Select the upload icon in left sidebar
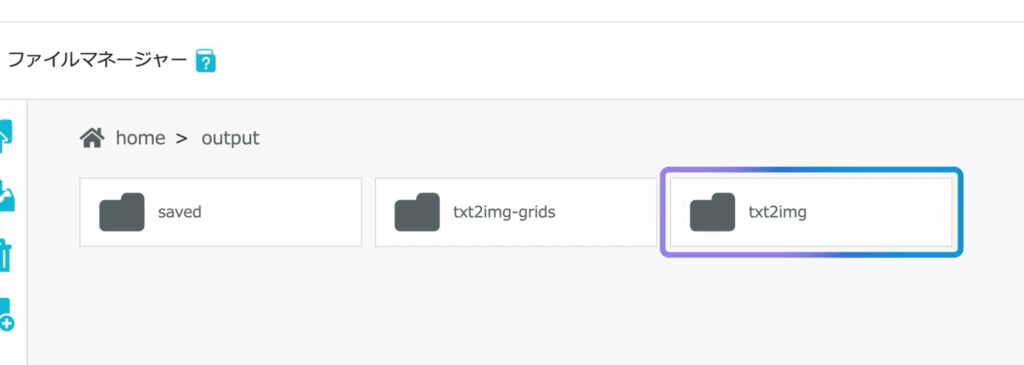This screenshot has height=365, width=1024. 6,136
